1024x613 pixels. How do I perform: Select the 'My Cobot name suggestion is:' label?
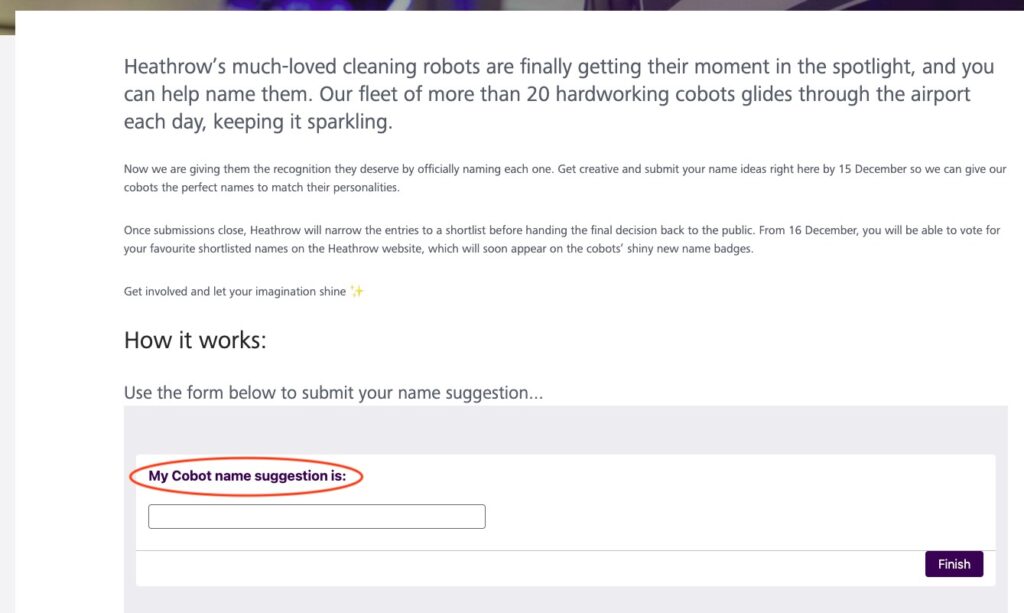click(x=247, y=476)
